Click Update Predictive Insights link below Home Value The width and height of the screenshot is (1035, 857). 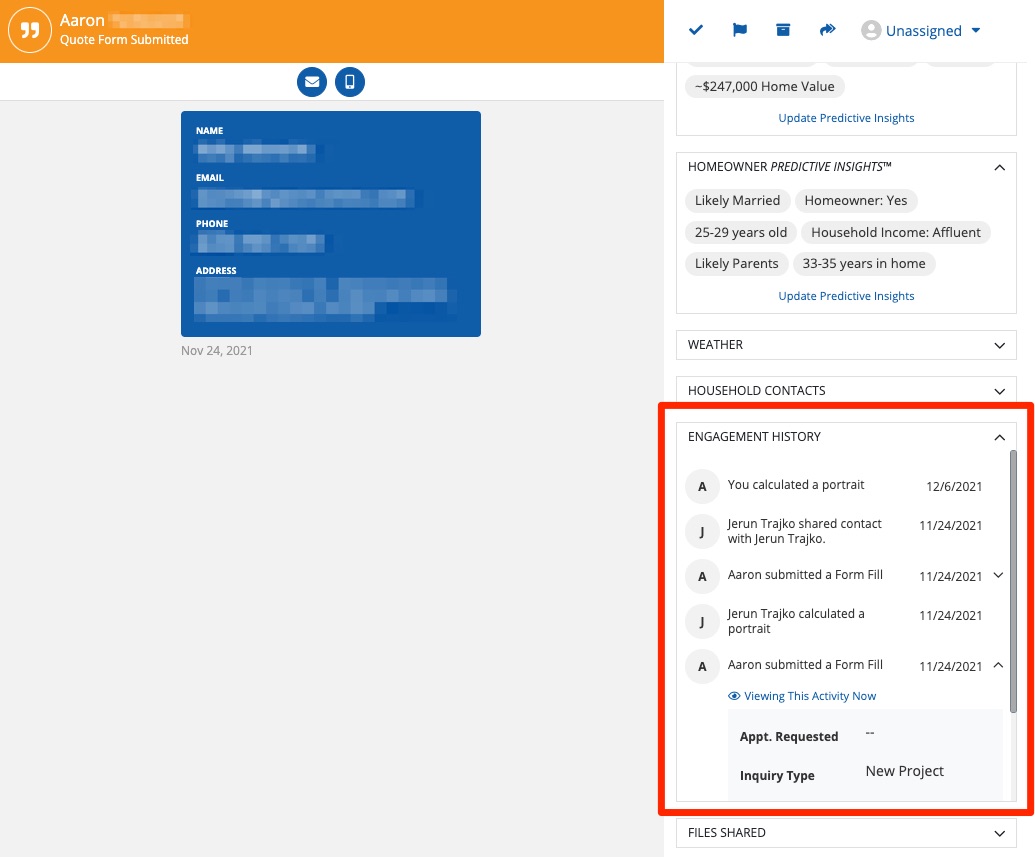point(846,118)
